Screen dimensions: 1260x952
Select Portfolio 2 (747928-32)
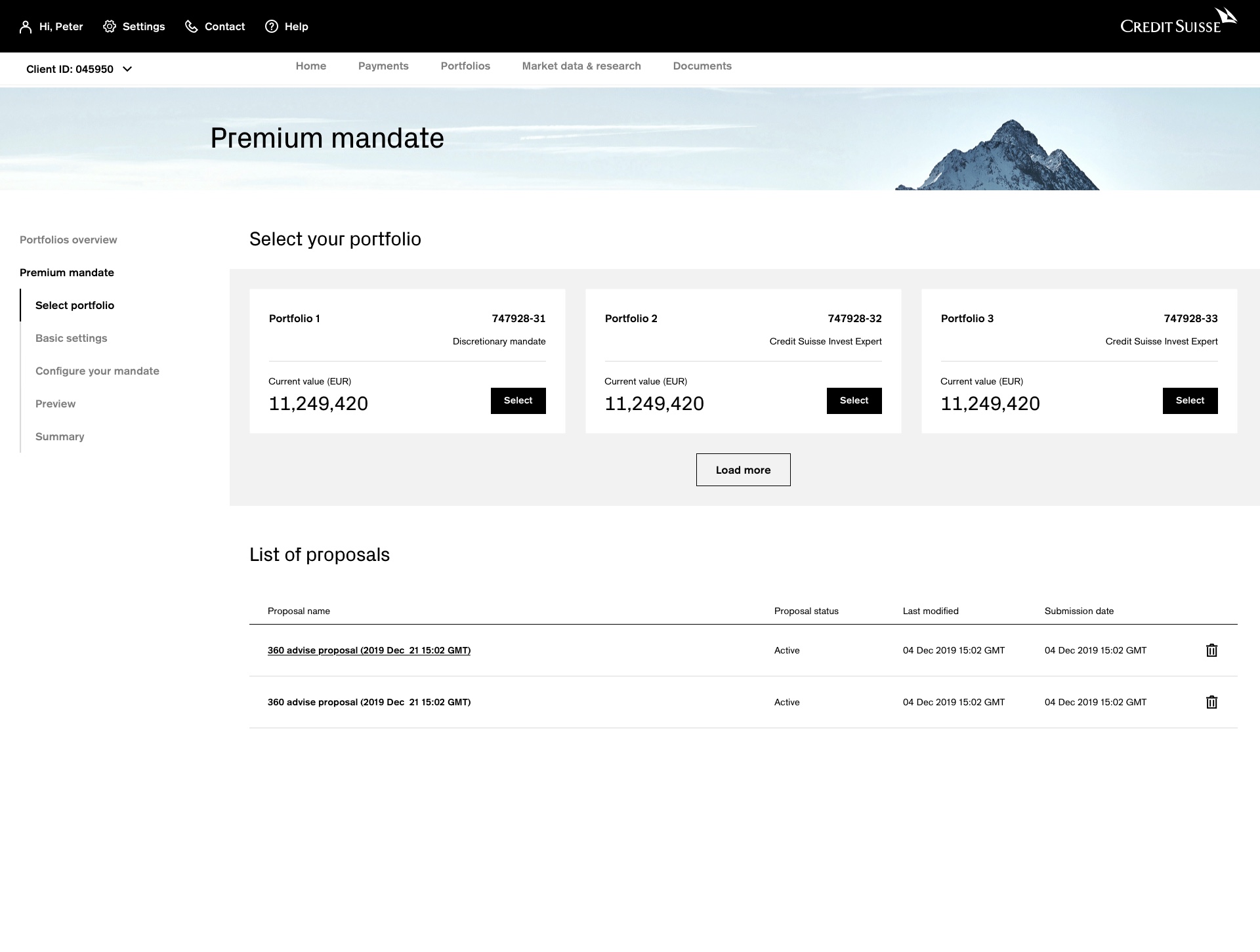[x=854, y=401]
